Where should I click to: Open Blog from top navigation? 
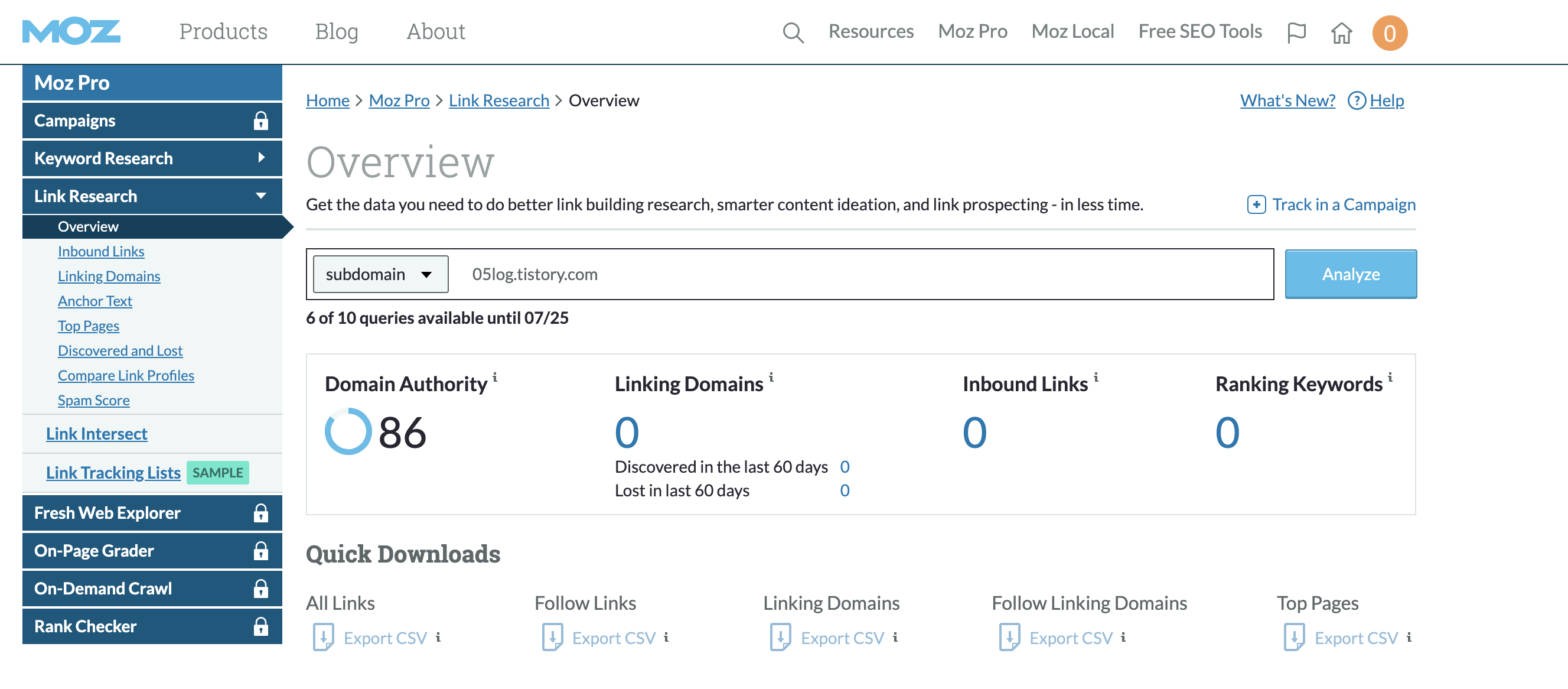click(337, 32)
